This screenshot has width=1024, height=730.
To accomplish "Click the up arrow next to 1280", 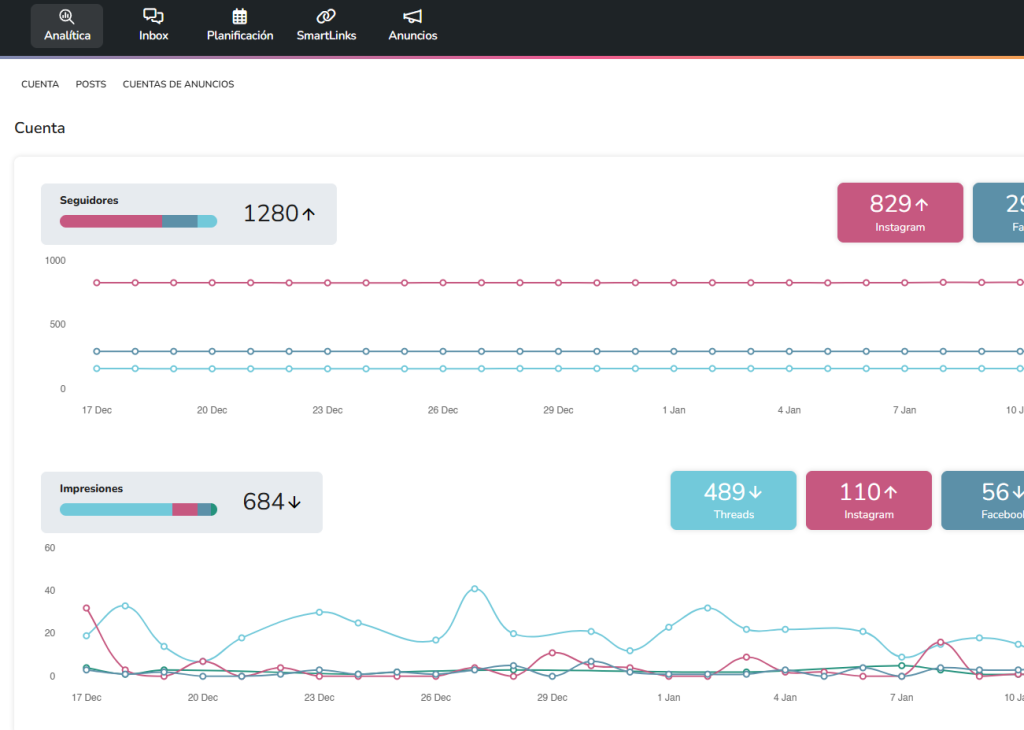I will [309, 214].
